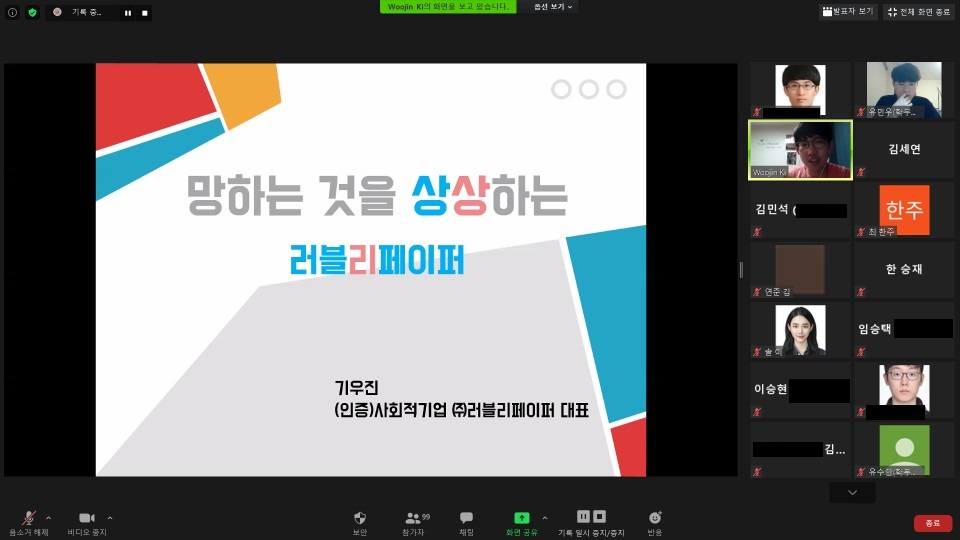
Task: Expand video options arrow beside camera
Action: (110, 518)
